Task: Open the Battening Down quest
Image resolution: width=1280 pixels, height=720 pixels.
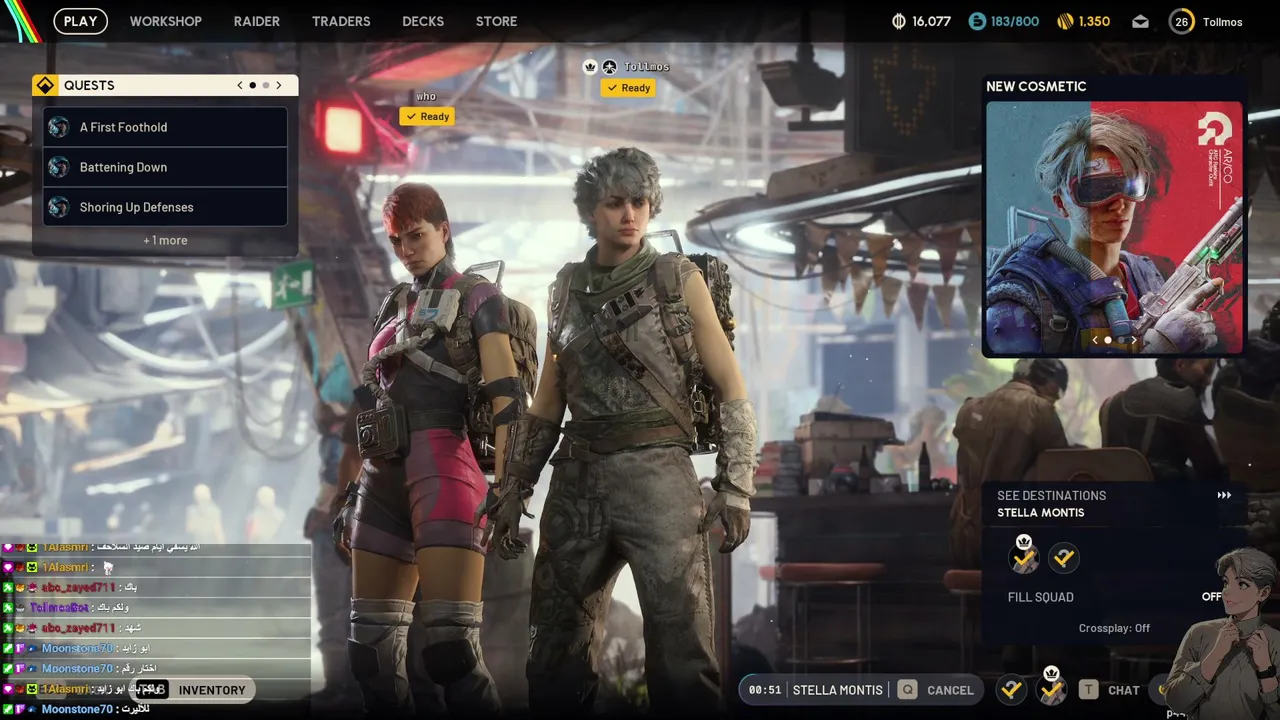Action: tap(165, 167)
